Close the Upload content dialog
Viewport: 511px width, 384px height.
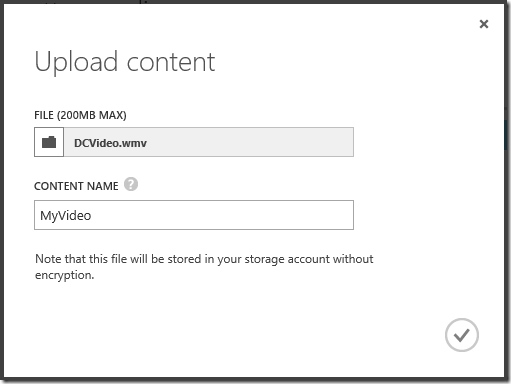coord(484,24)
